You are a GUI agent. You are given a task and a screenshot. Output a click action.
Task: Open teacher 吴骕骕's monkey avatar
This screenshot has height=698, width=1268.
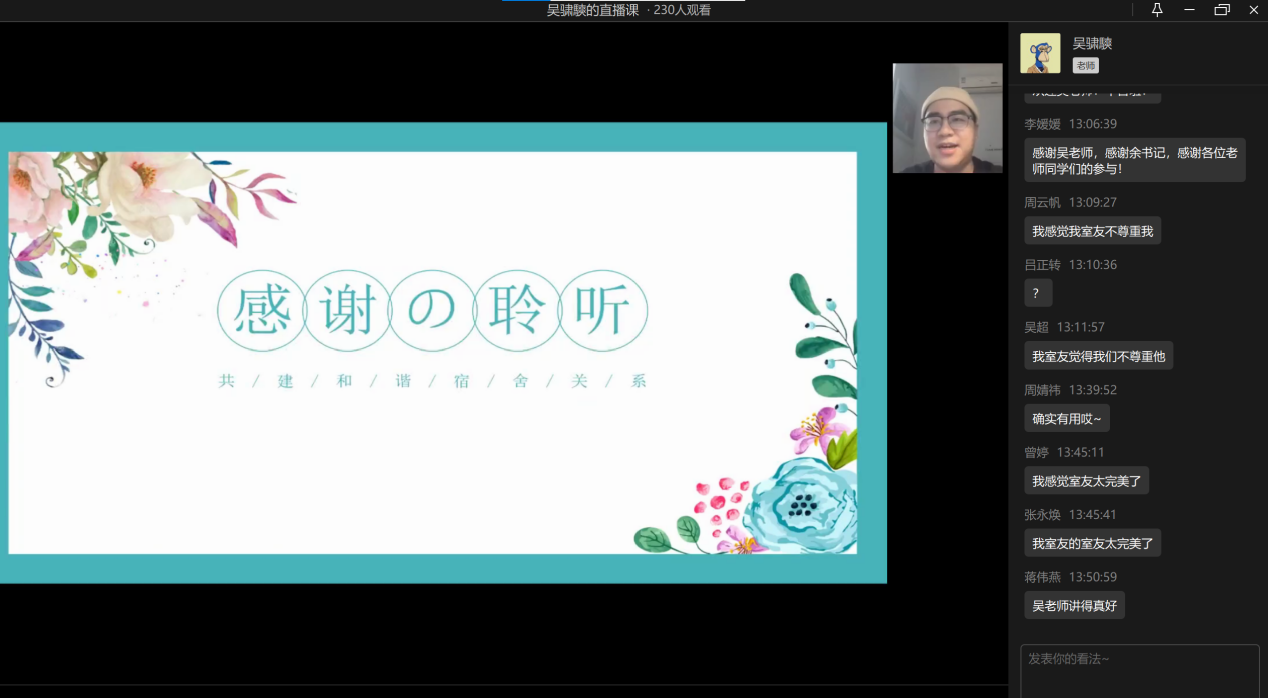(x=1040, y=53)
